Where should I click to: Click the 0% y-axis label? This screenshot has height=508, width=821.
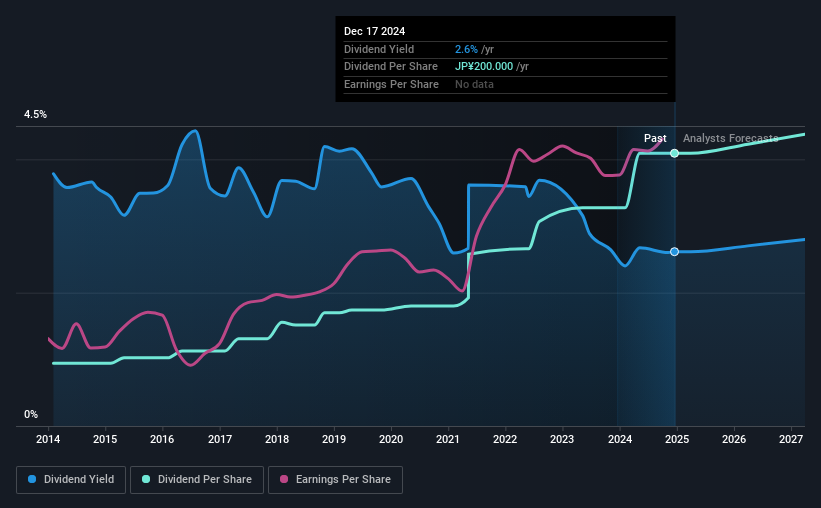(x=31, y=414)
